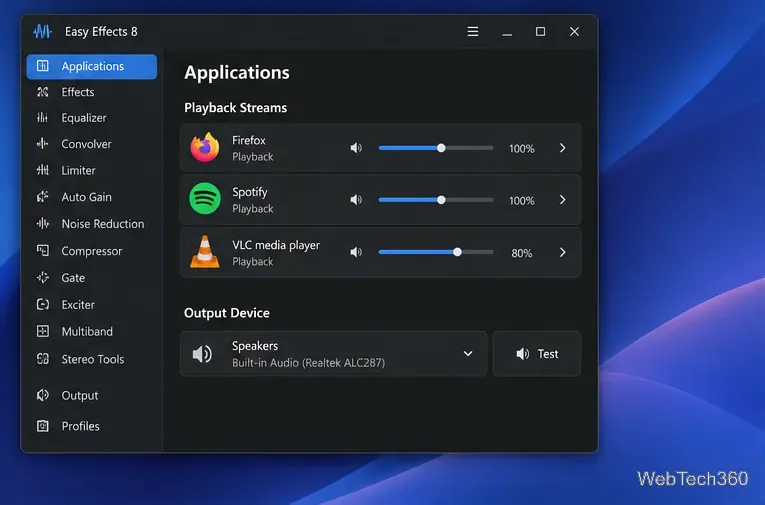
Task: Mute the VLC media player stream
Action: point(356,252)
